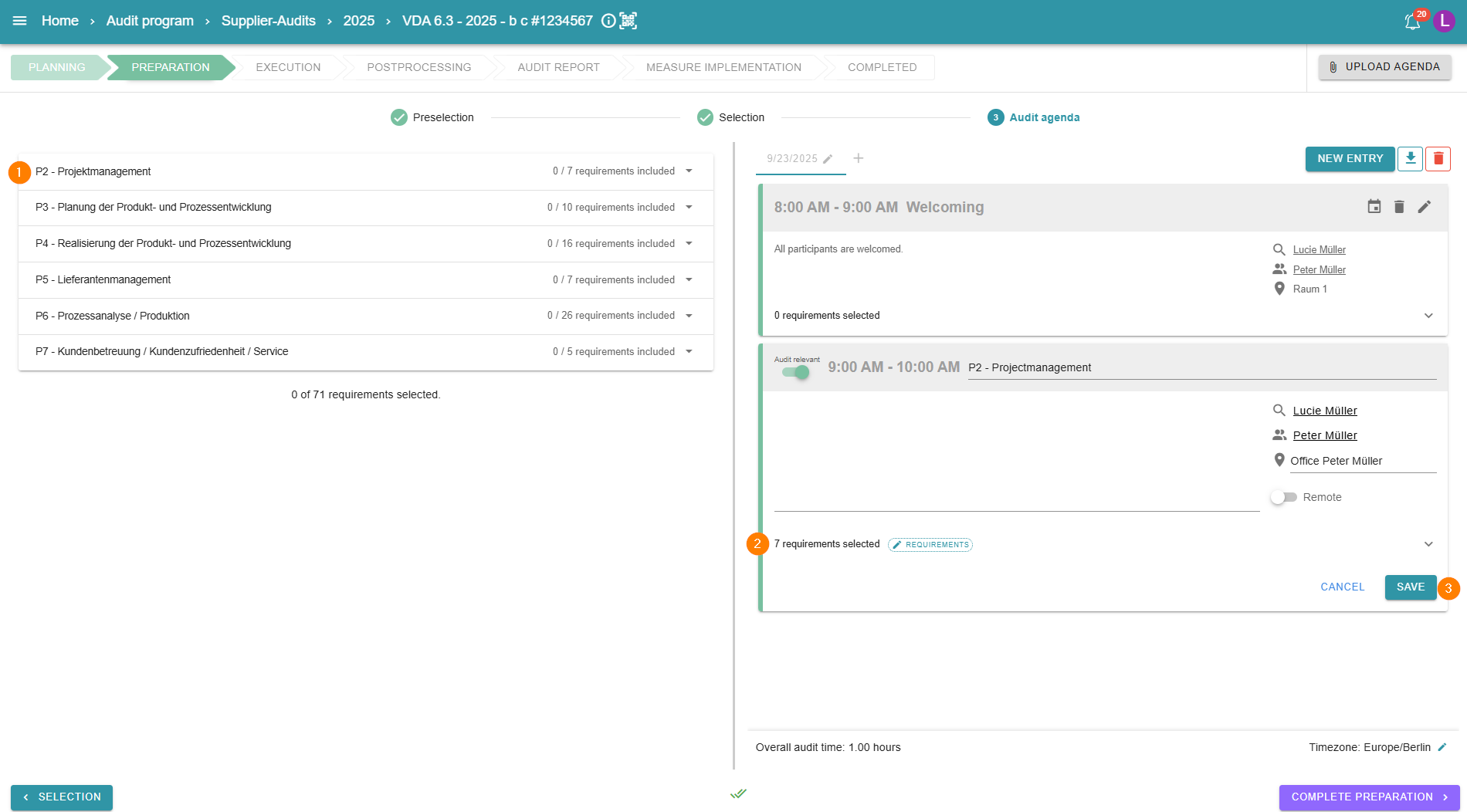Click the red delete agenda icon

pyautogui.click(x=1438, y=158)
